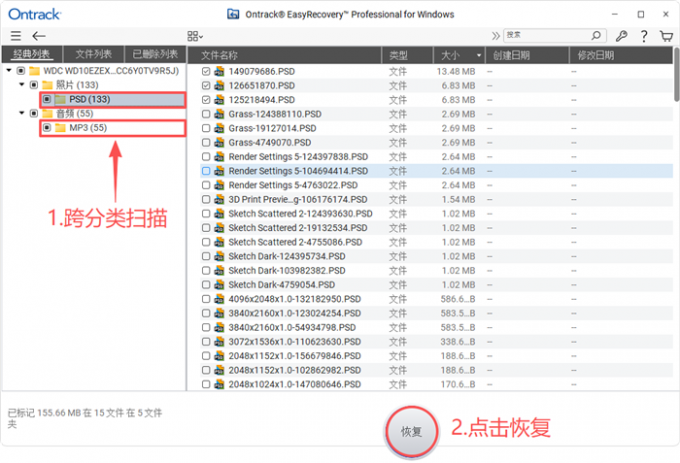Click PSD icon of 3840x2160x1.0-123024254.PSD
Screen dimensions: 680x463
(219, 313)
